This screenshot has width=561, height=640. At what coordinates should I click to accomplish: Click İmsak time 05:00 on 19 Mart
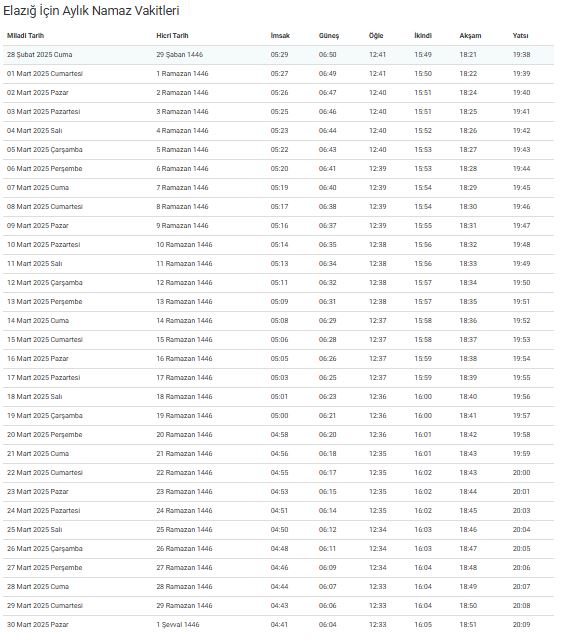pos(279,416)
